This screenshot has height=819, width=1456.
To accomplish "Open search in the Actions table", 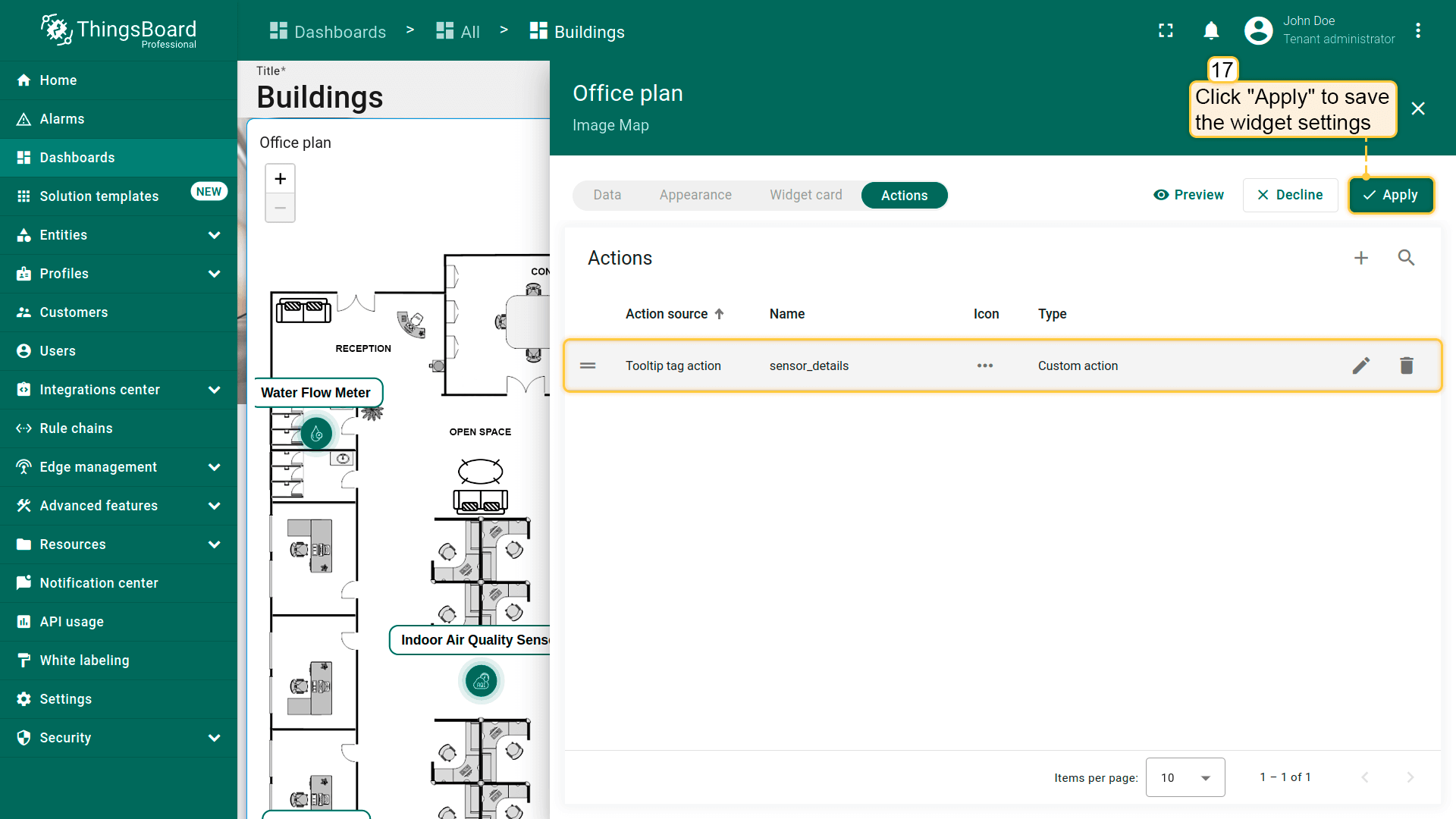I will tap(1406, 258).
